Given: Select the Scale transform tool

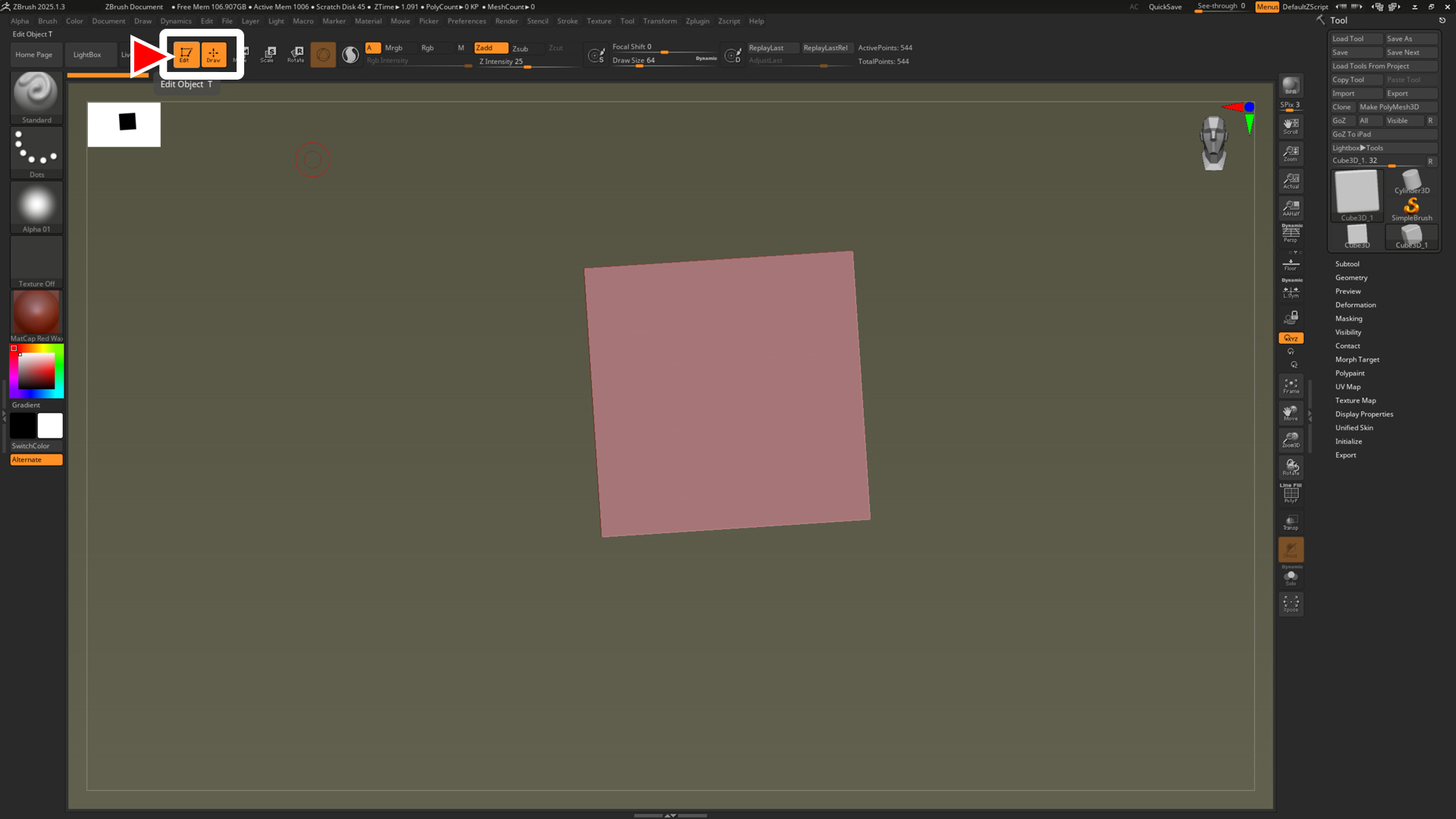Looking at the screenshot, I should (x=268, y=55).
